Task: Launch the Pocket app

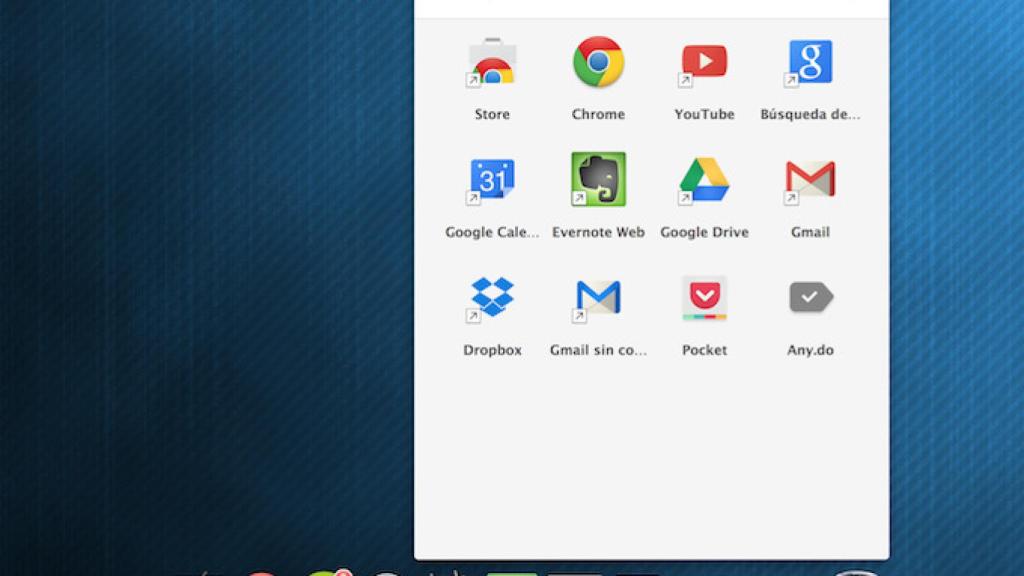Action: coord(704,297)
